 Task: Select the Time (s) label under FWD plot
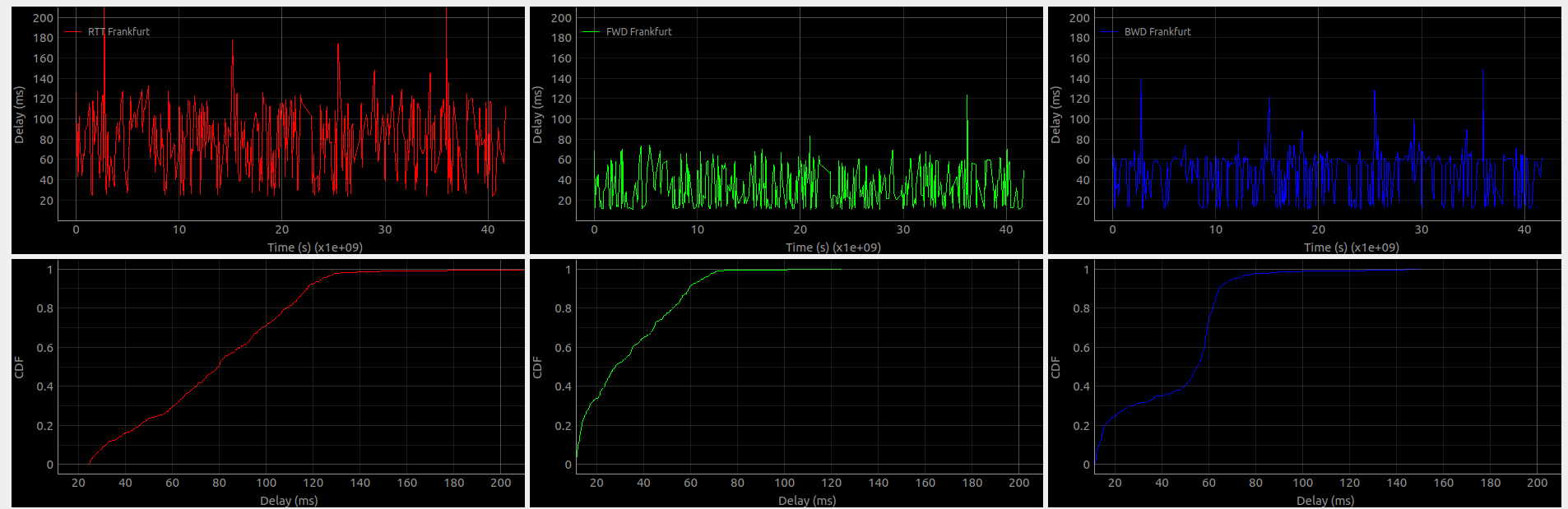pyautogui.click(x=833, y=248)
